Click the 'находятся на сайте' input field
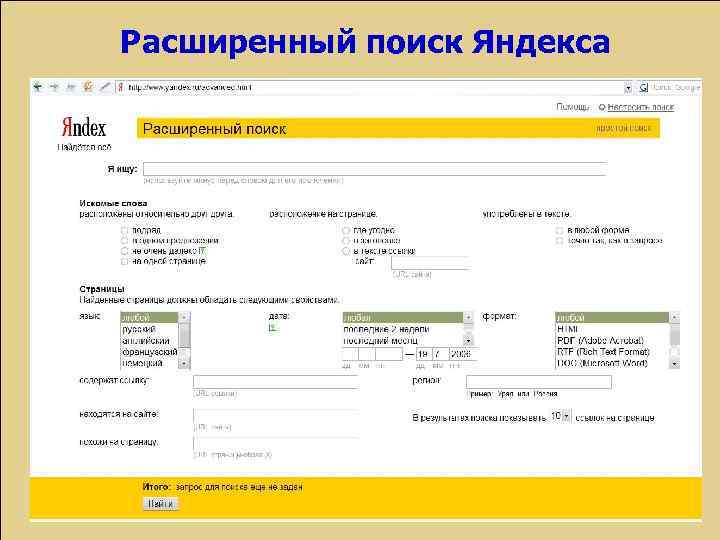 (276, 416)
